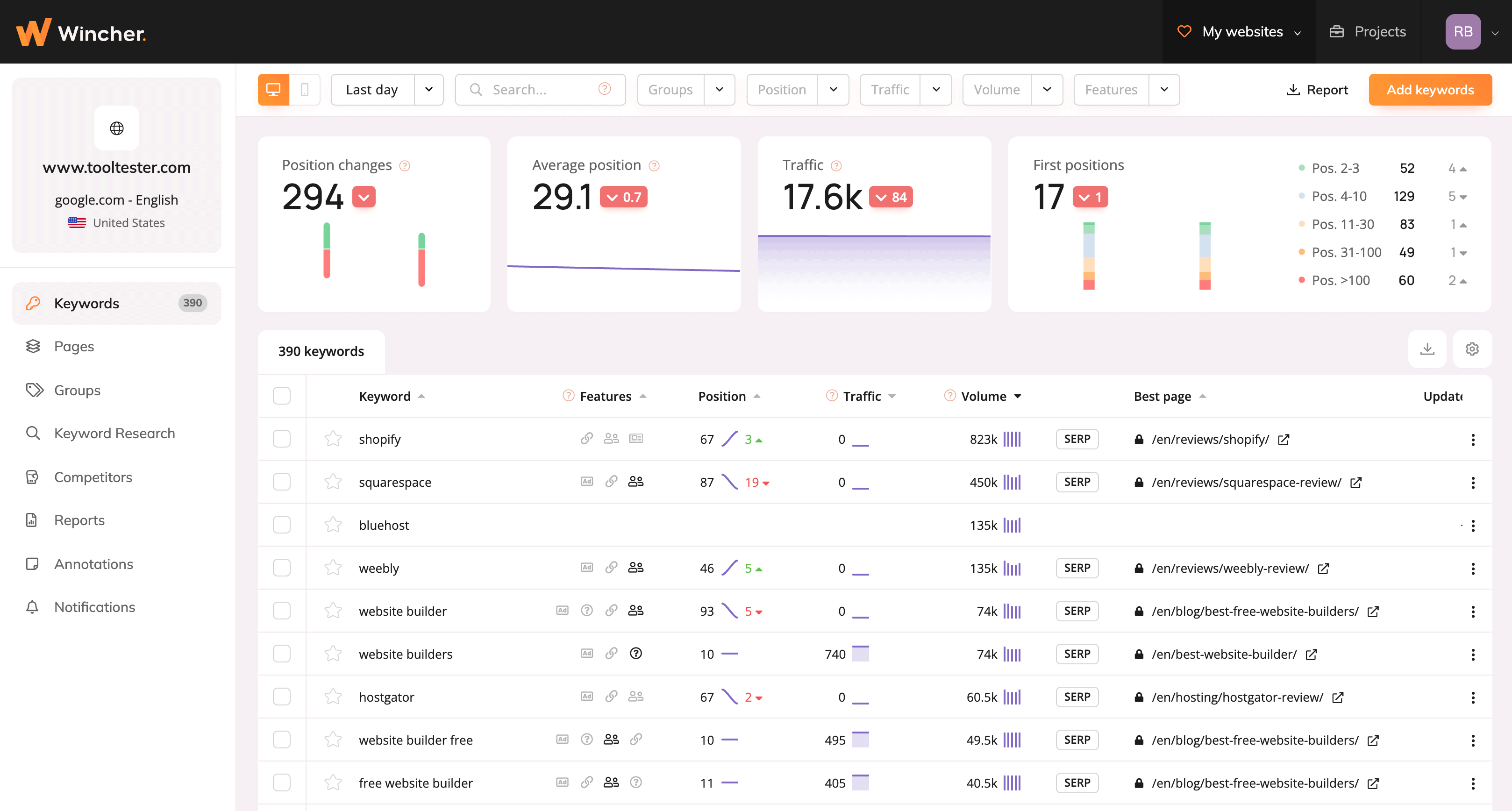The height and width of the screenshot is (811, 1512).
Task: Expand the user account chevron
Action: (1494, 33)
